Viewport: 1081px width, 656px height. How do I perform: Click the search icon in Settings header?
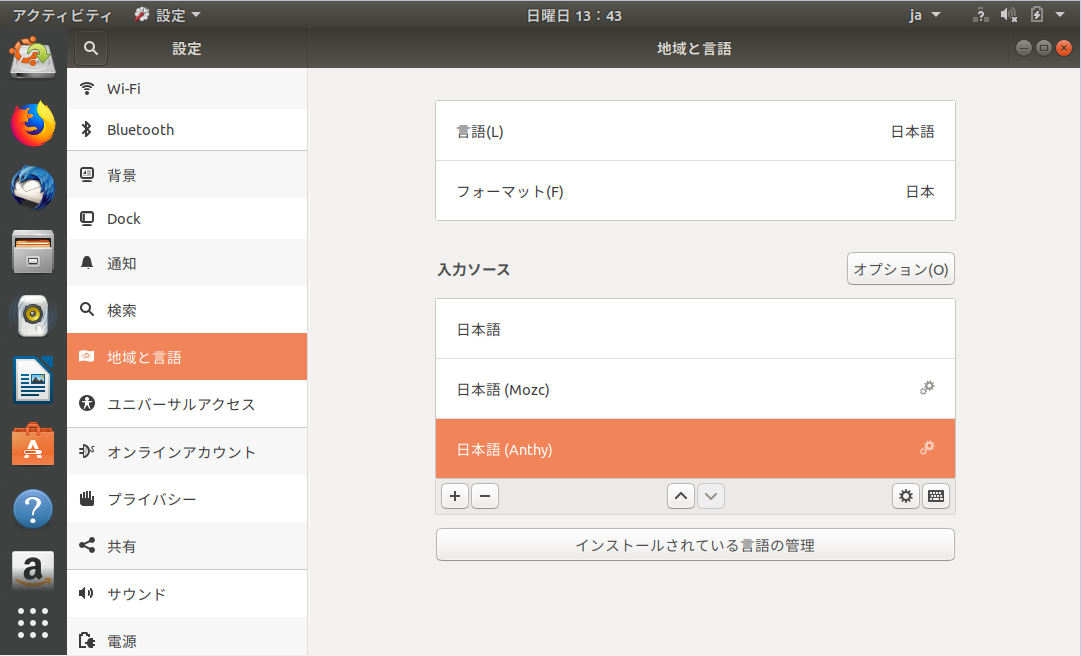coord(90,48)
